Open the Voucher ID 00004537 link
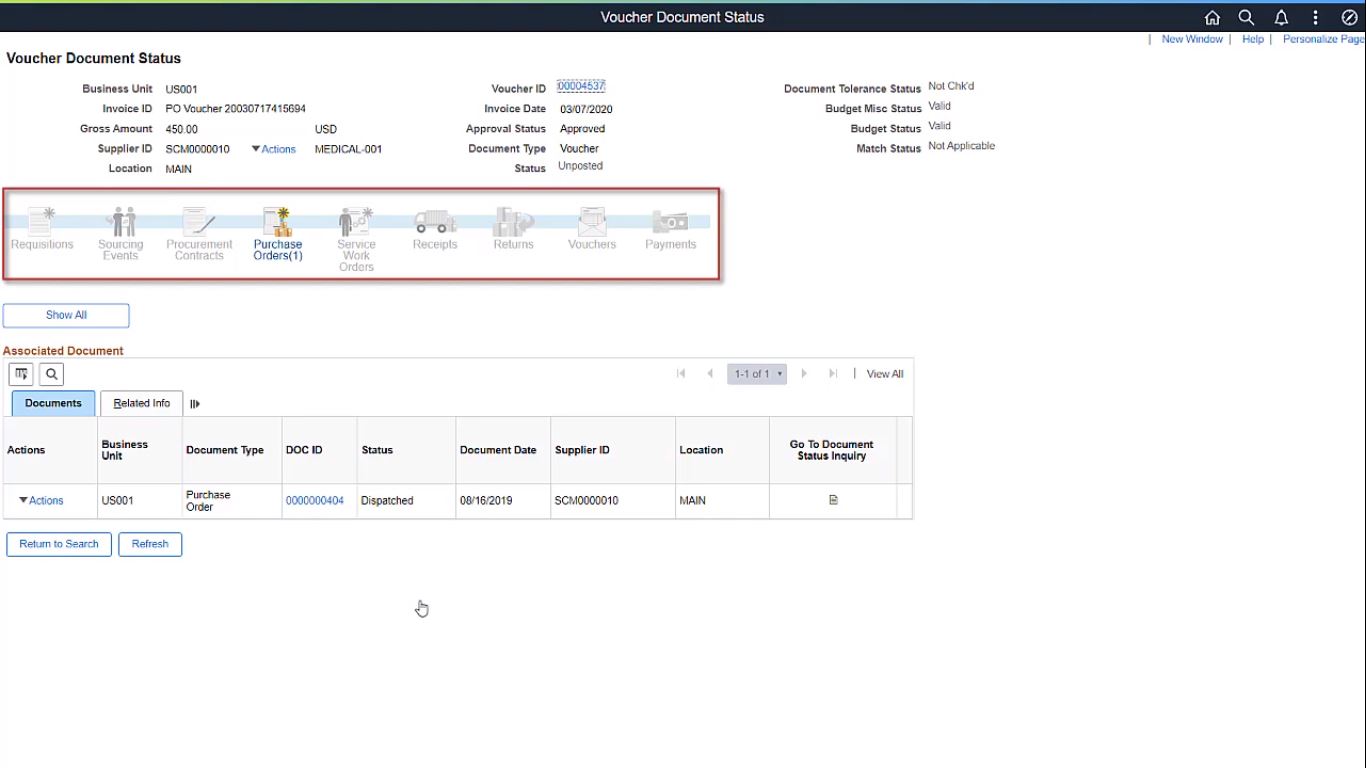 [580, 86]
